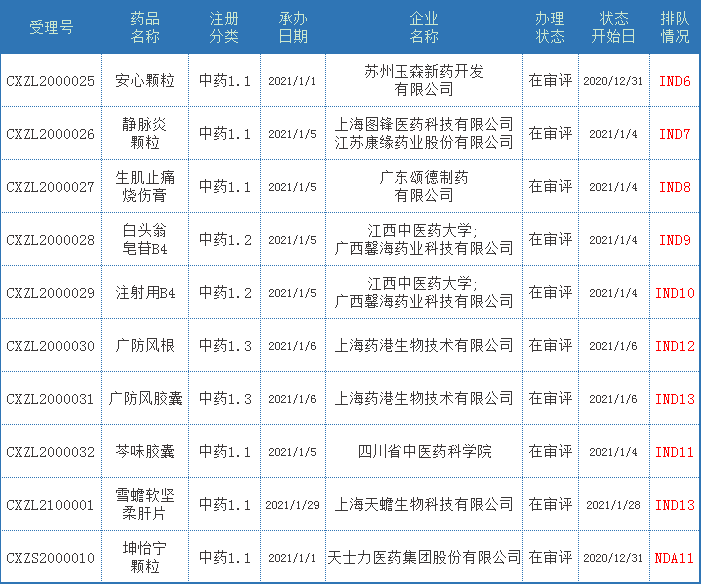The image size is (701, 584).
Task: Select 在审评 in 芩味胶囊 row
Action: (550, 451)
